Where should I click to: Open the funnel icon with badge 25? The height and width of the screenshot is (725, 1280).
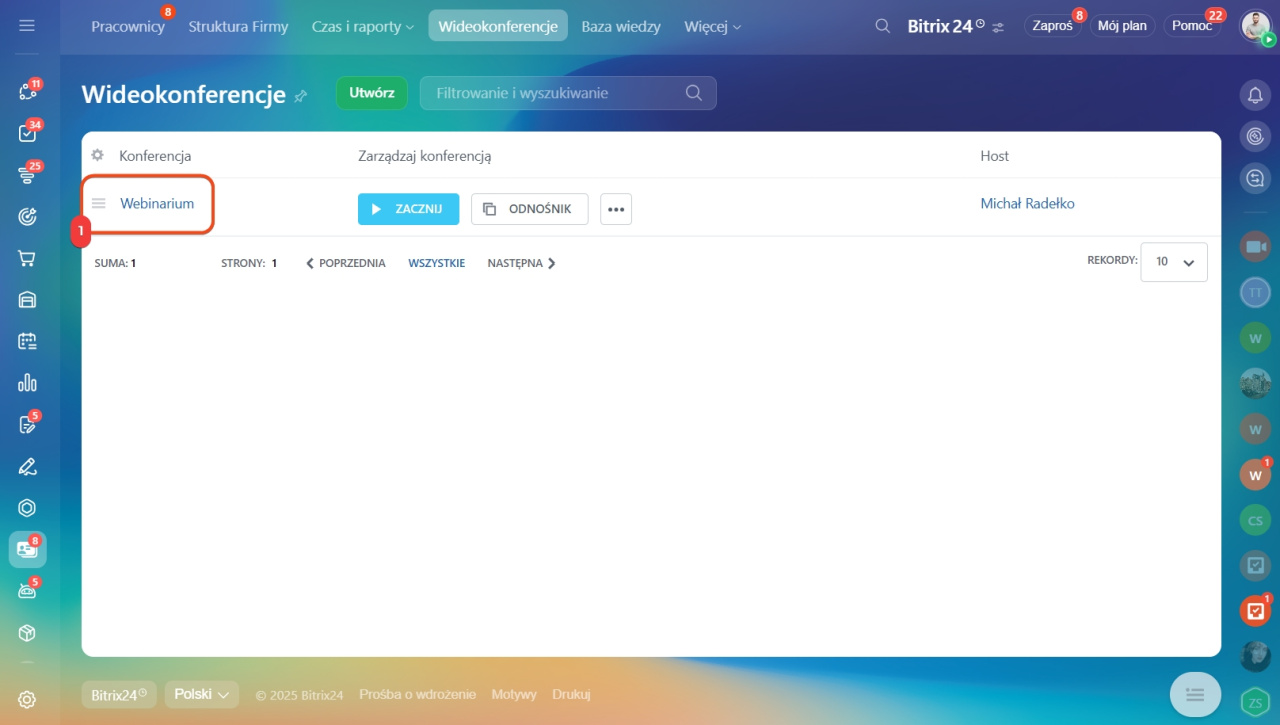click(27, 175)
